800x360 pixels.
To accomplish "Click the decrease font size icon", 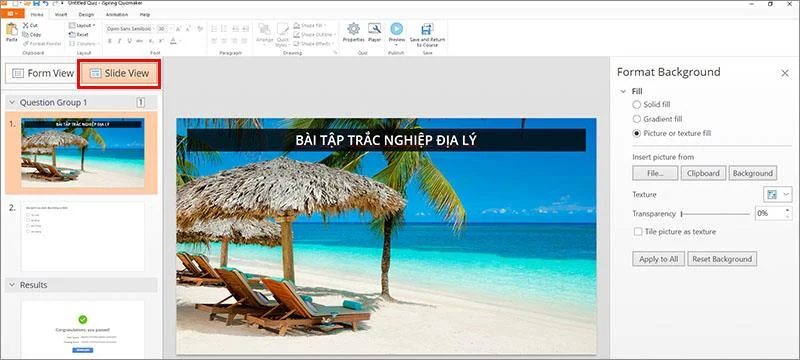I will tap(190, 29).
